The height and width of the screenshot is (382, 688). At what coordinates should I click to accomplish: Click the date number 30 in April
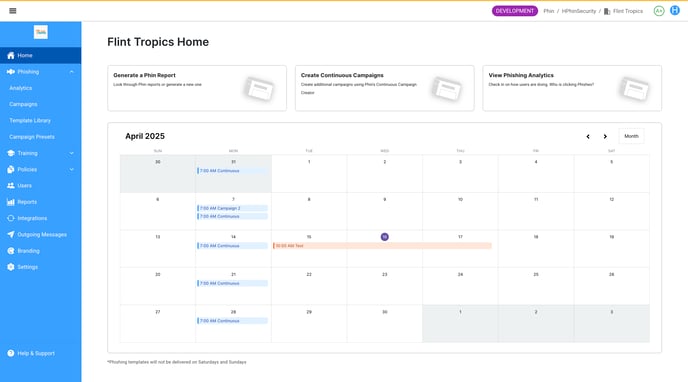pyautogui.click(x=384, y=312)
